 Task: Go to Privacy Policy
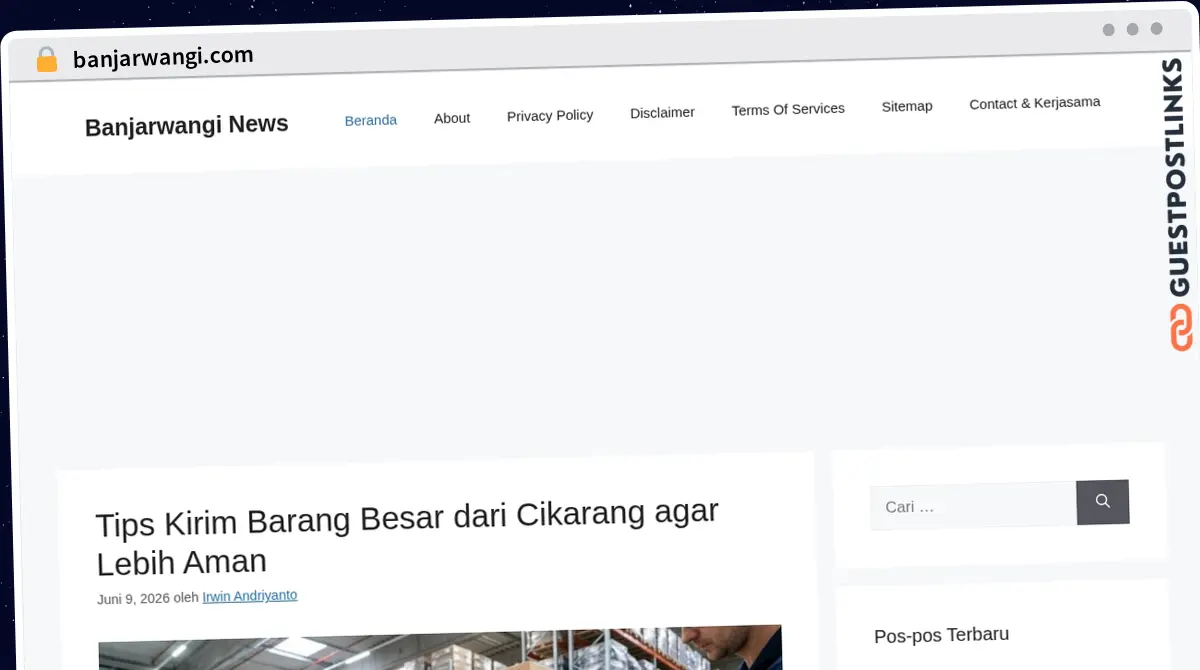click(550, 116)
